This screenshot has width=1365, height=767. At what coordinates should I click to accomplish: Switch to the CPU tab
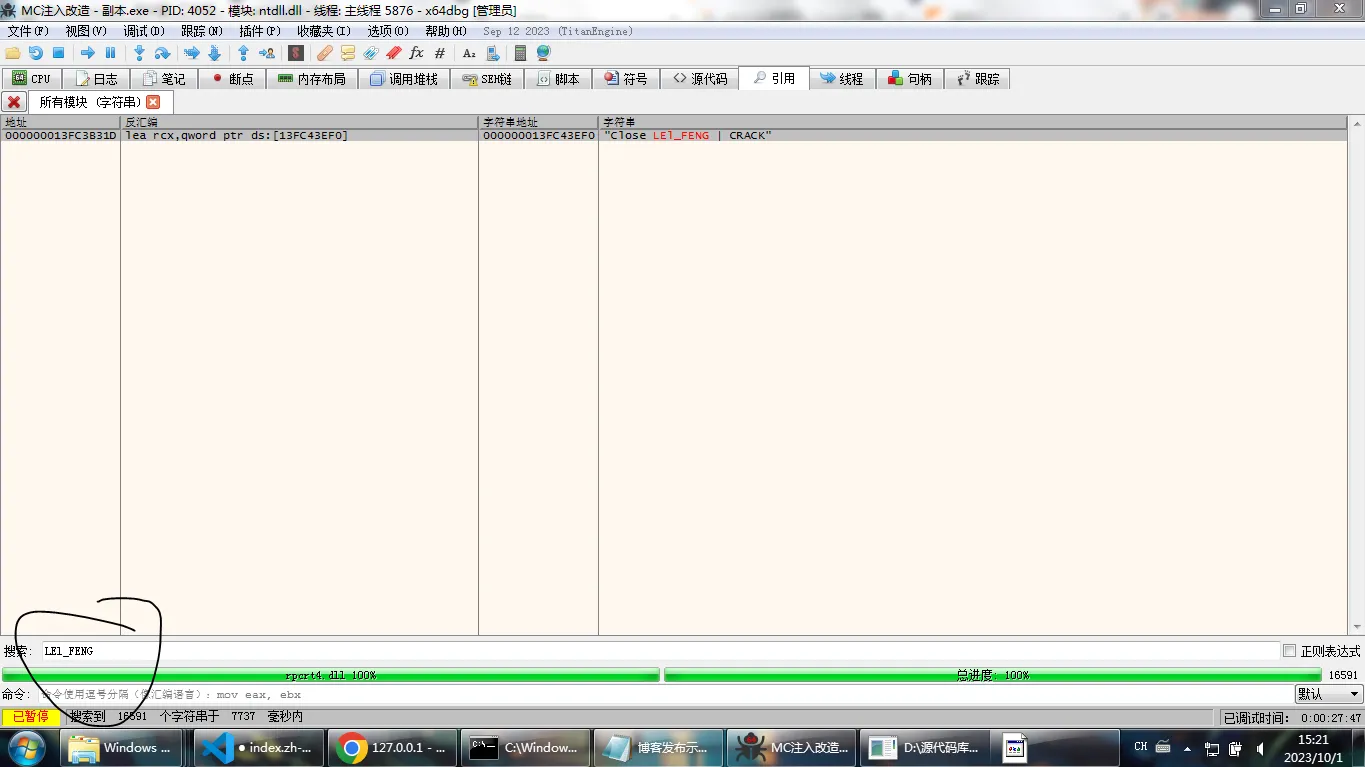(31, 79)
